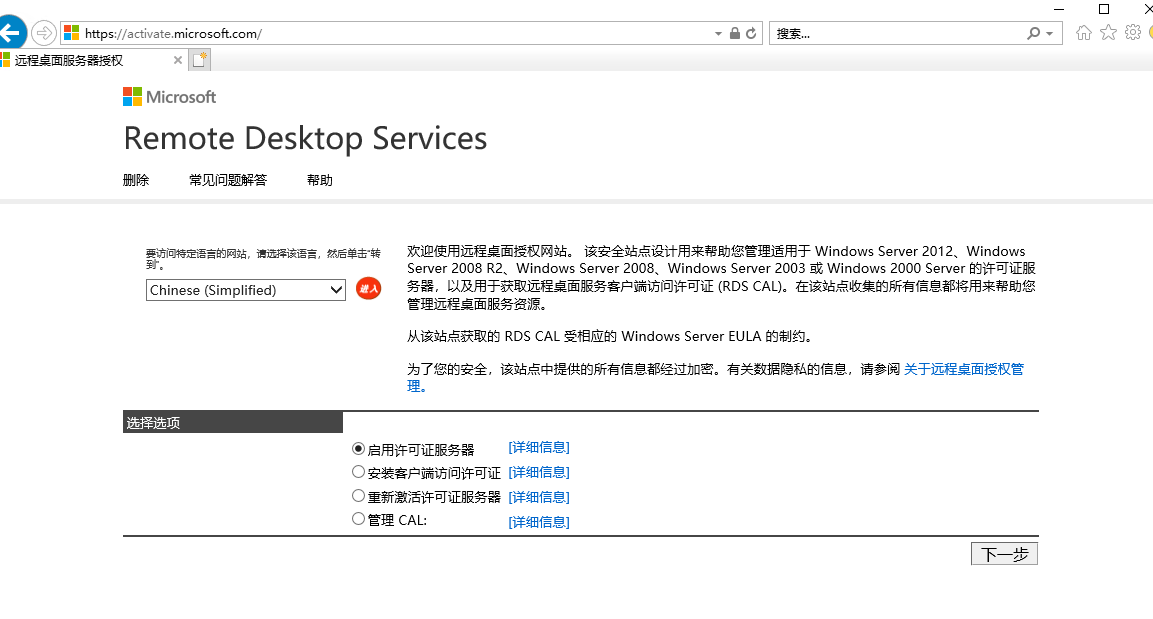Click the 下一步 button
Viewport: 1153px width, 619px height.
pyautogui.click(x=1004, y=554)
